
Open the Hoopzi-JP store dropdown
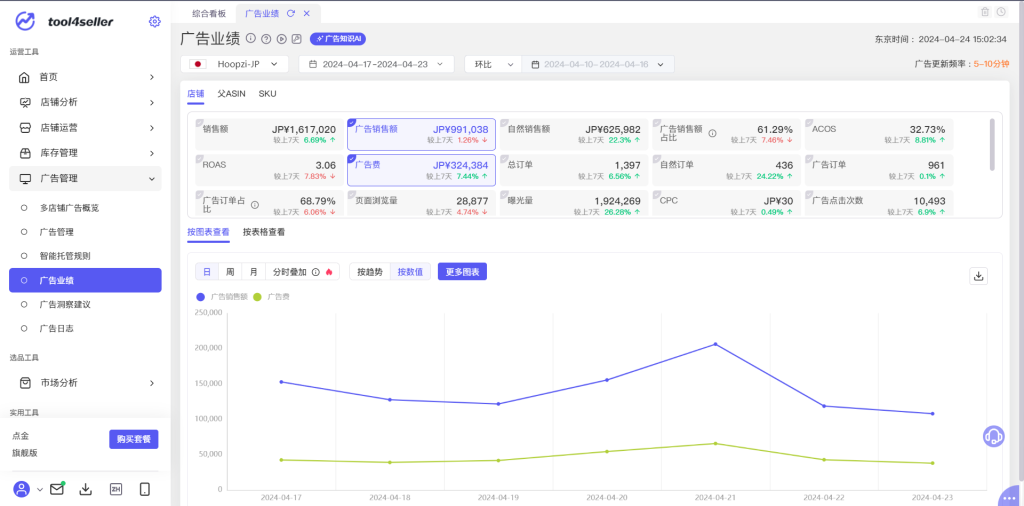[x=234, y=64]
